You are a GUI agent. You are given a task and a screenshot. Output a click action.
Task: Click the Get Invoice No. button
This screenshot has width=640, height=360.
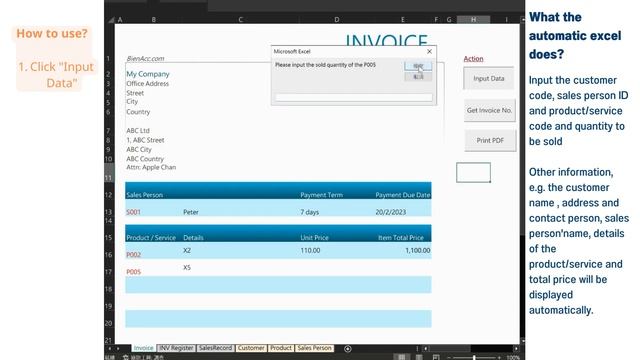[489, 110]
